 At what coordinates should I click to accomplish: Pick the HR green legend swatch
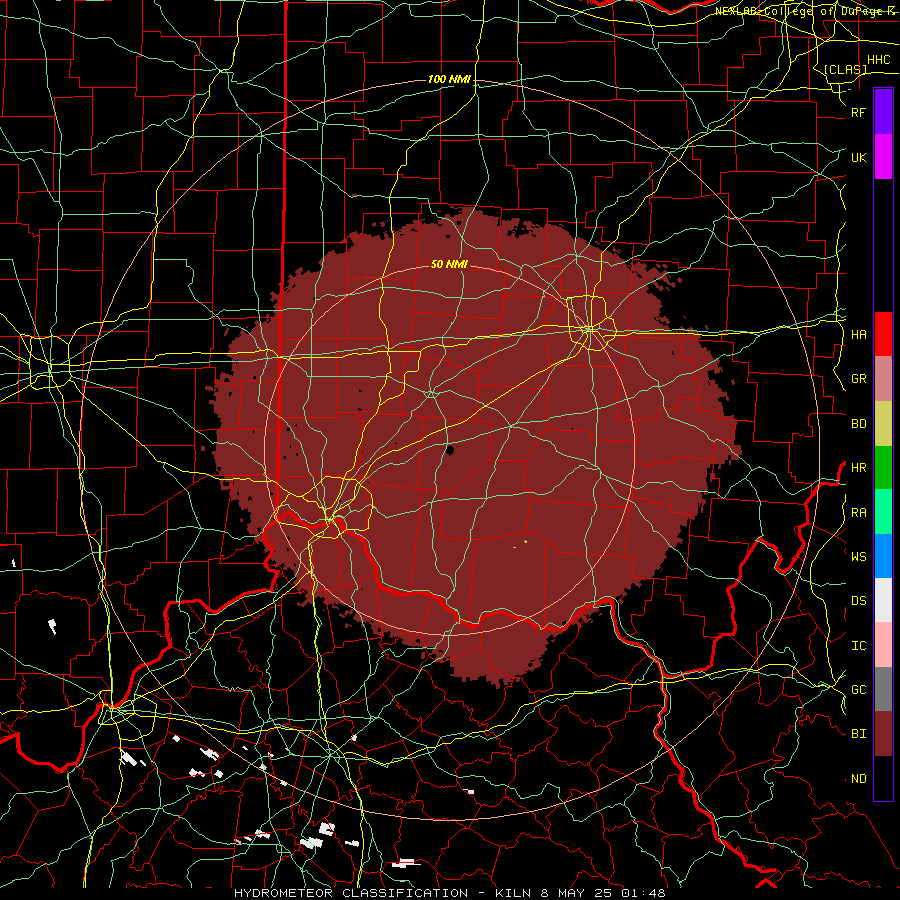(x=883, y=467)
